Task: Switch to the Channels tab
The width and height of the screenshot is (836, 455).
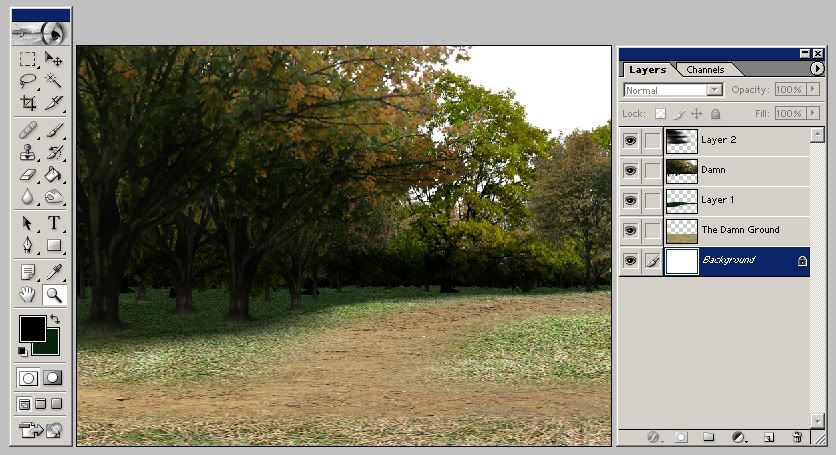Action: 705,70
